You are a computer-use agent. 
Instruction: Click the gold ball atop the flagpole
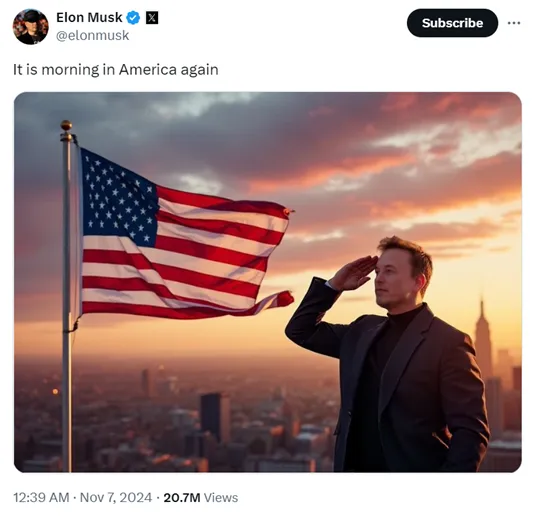click(66, 125)
